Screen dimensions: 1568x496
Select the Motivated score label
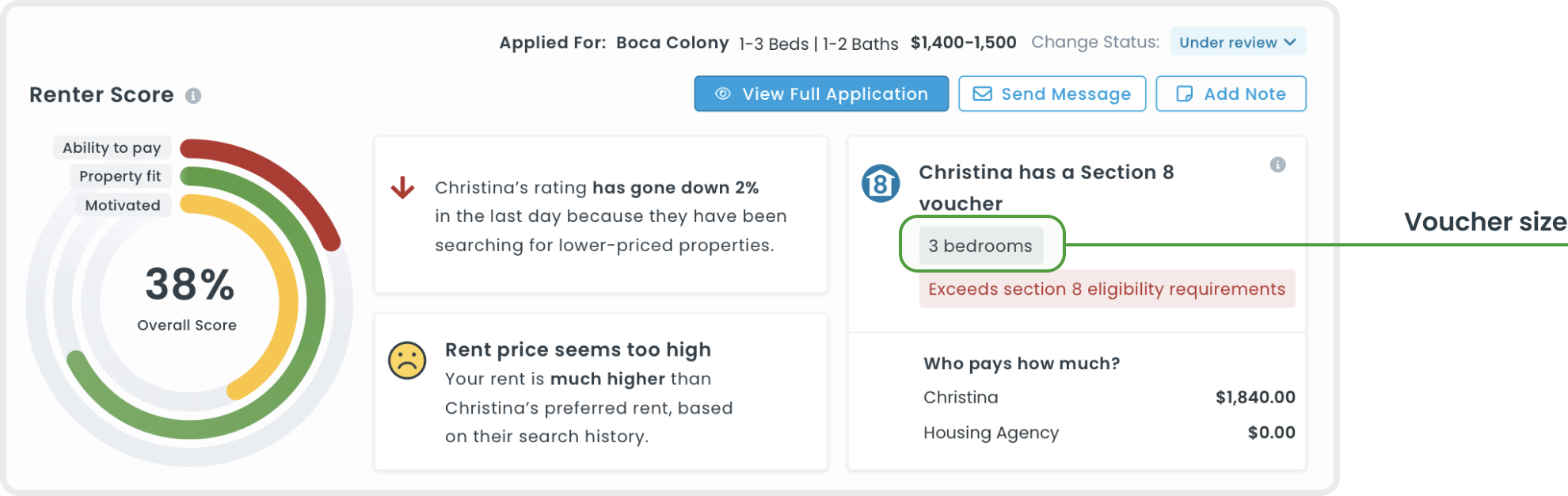click(x=123, y=205)
